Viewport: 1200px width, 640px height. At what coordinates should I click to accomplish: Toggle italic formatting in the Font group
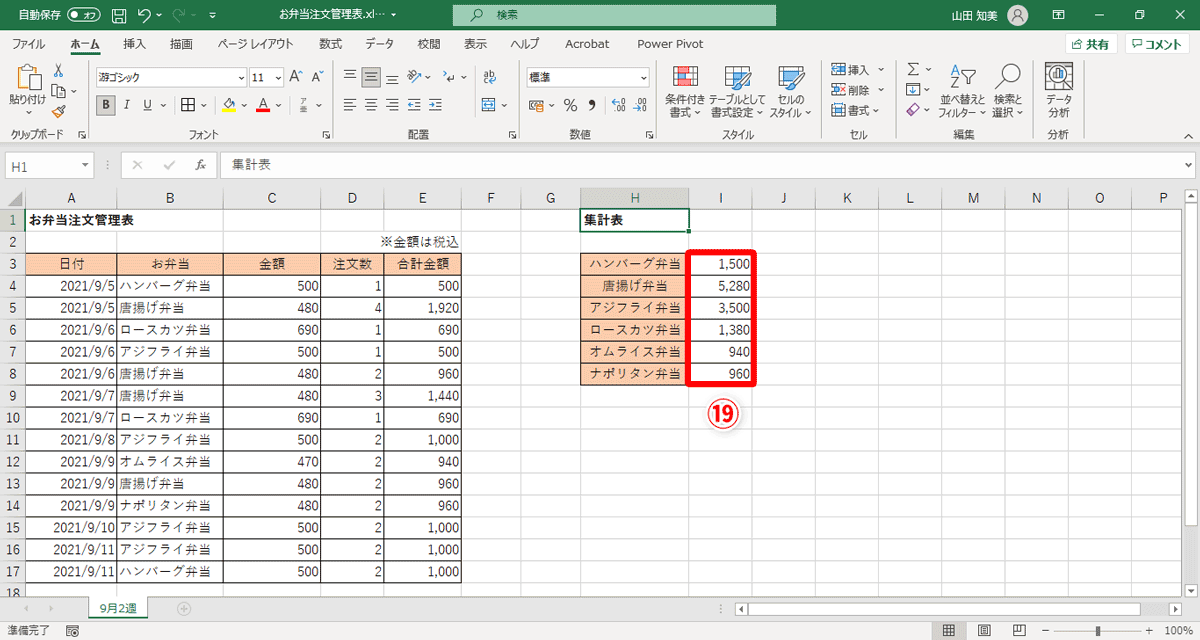[125, 104]
